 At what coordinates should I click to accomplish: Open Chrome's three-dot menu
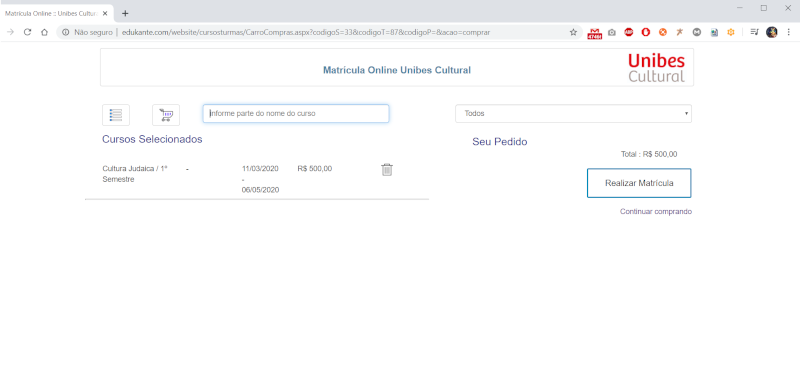pos(789,32)
